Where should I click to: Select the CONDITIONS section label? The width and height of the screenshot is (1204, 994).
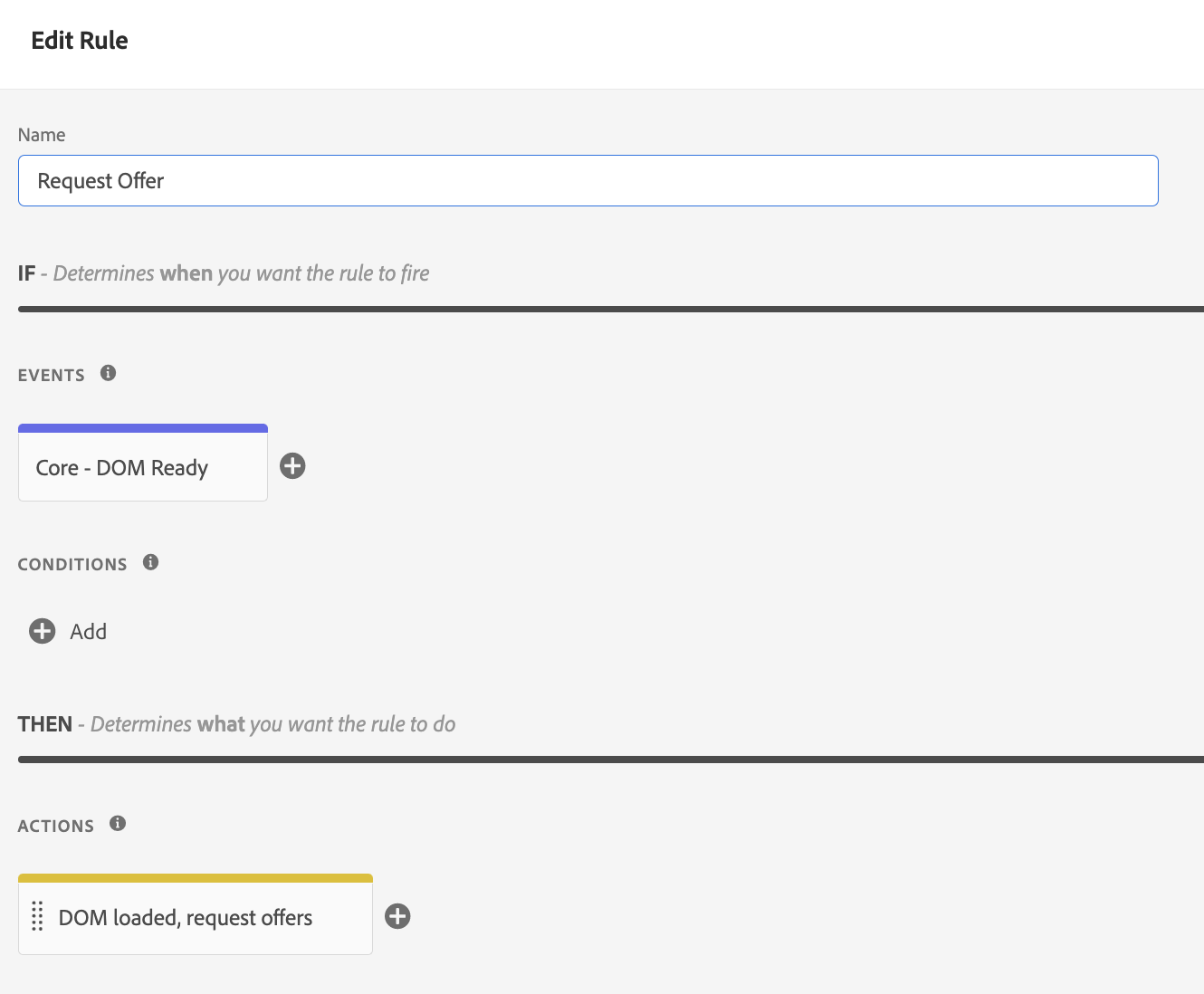[72, 565]
